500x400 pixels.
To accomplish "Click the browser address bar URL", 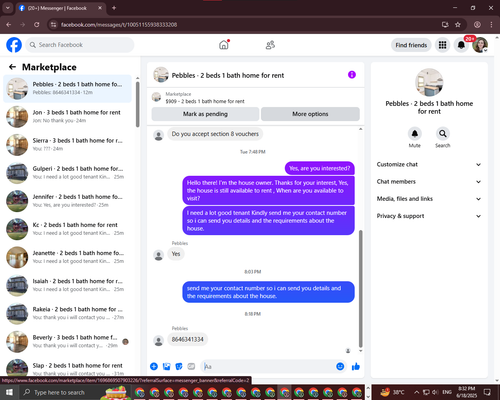I will click(x=119, y=25).
